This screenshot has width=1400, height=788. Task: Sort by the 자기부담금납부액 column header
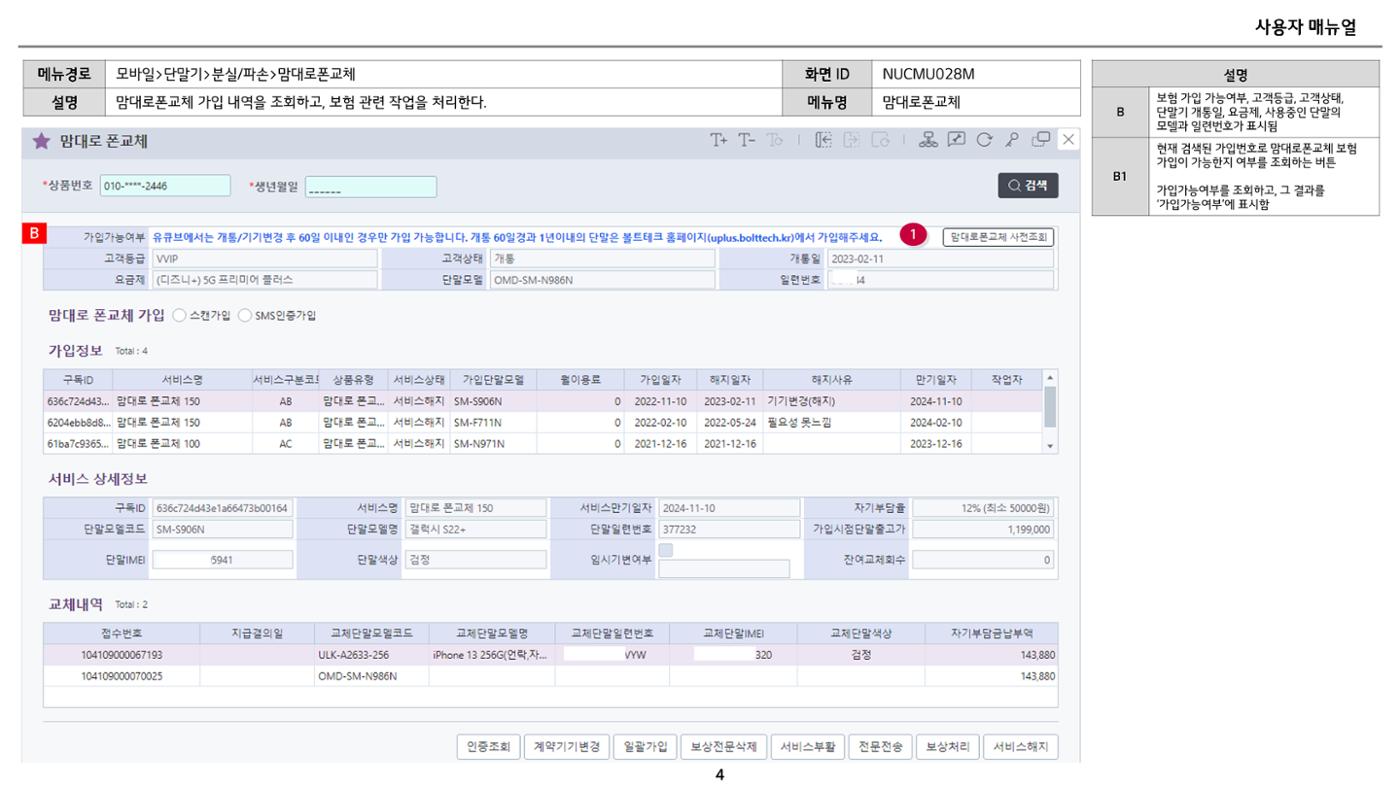992,634
